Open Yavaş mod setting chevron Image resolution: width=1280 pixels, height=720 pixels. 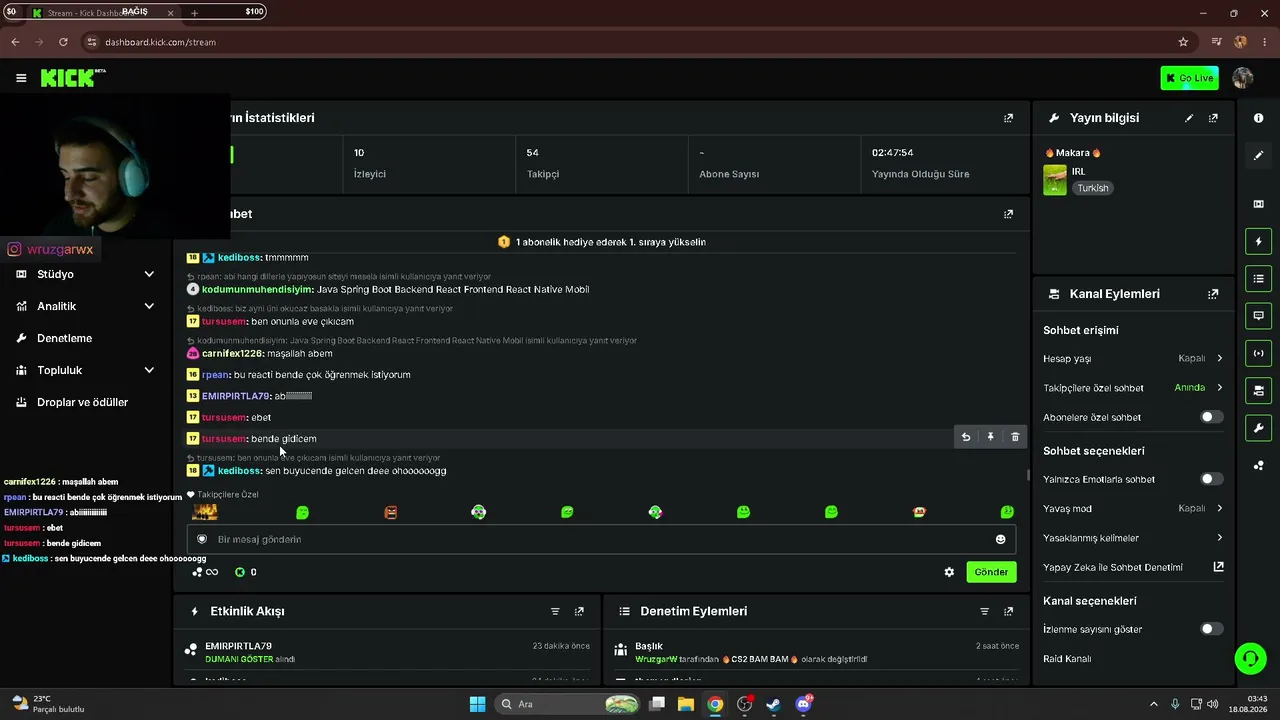point(1219,508)
